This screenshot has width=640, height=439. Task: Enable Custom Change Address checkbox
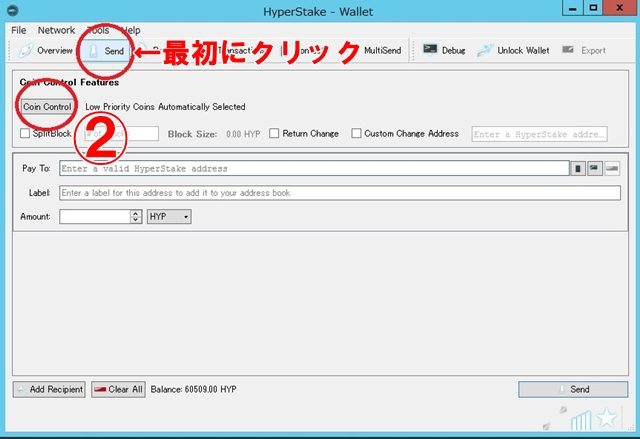pos(356,133)
